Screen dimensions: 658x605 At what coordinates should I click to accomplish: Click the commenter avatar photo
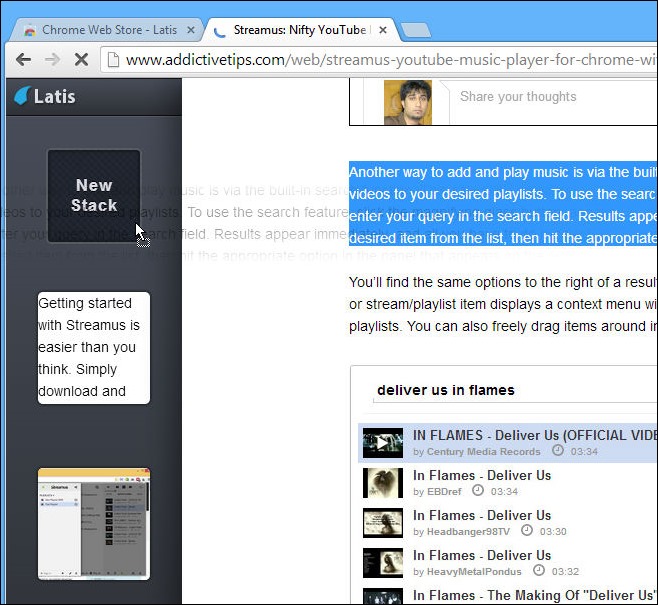[x=407, y=102]
